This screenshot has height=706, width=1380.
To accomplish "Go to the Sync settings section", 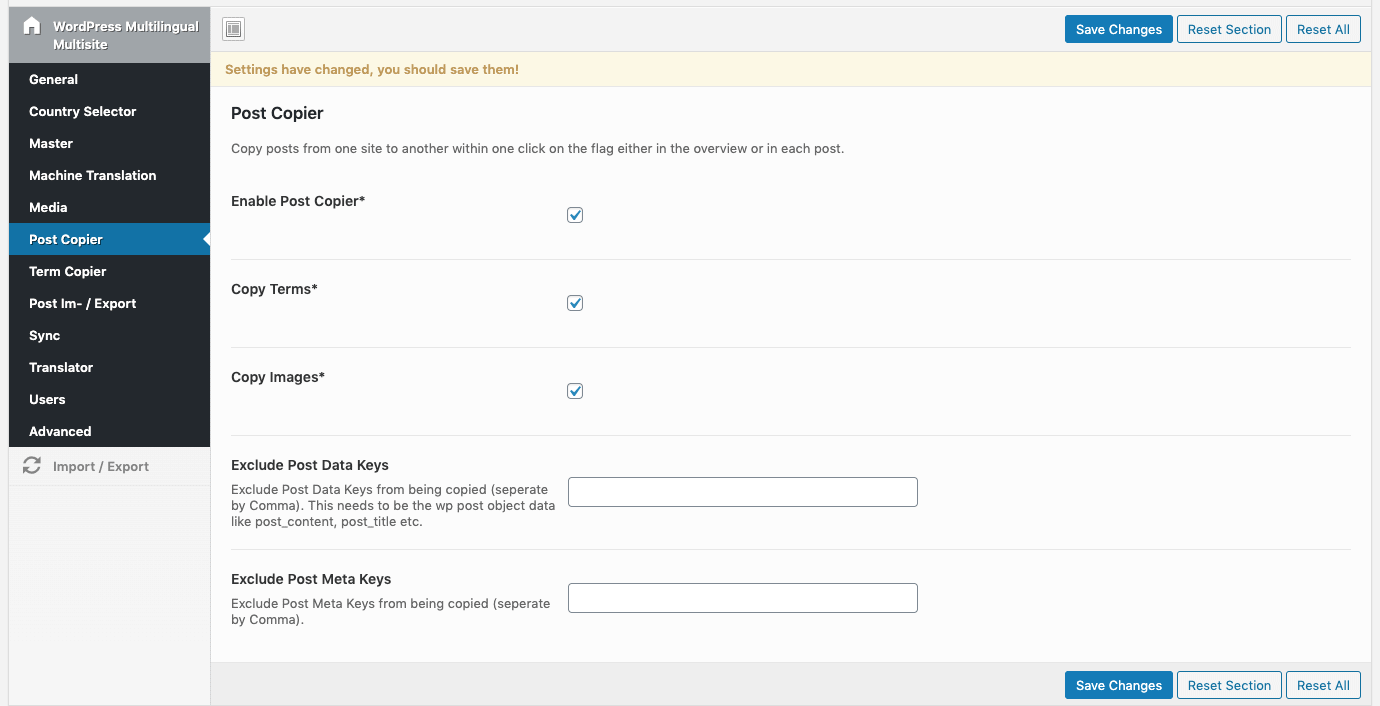I will pyautogui.click(x=44, y=335).
